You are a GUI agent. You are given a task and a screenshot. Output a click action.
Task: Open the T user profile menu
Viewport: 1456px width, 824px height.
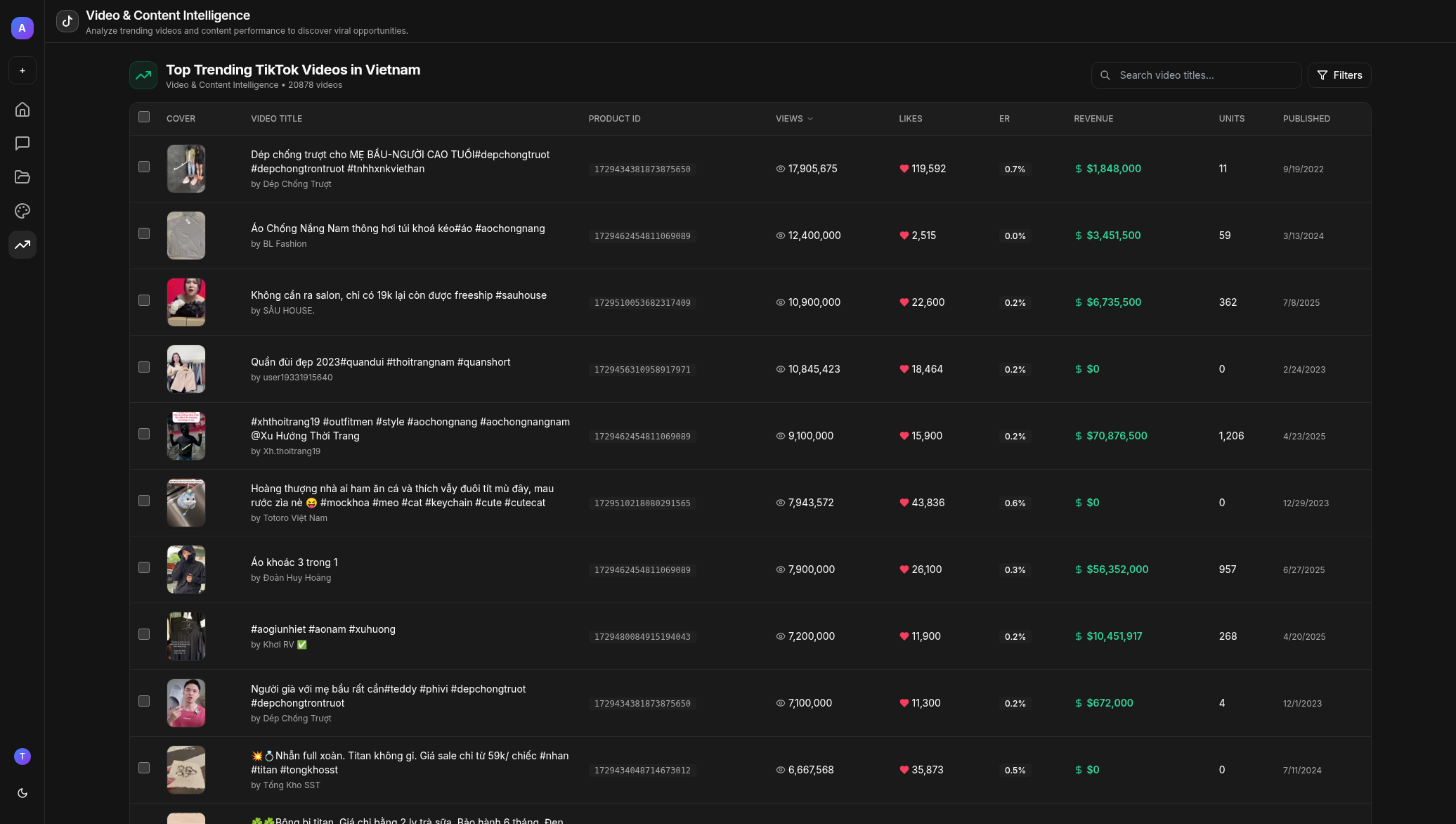[x=22, y=757]
